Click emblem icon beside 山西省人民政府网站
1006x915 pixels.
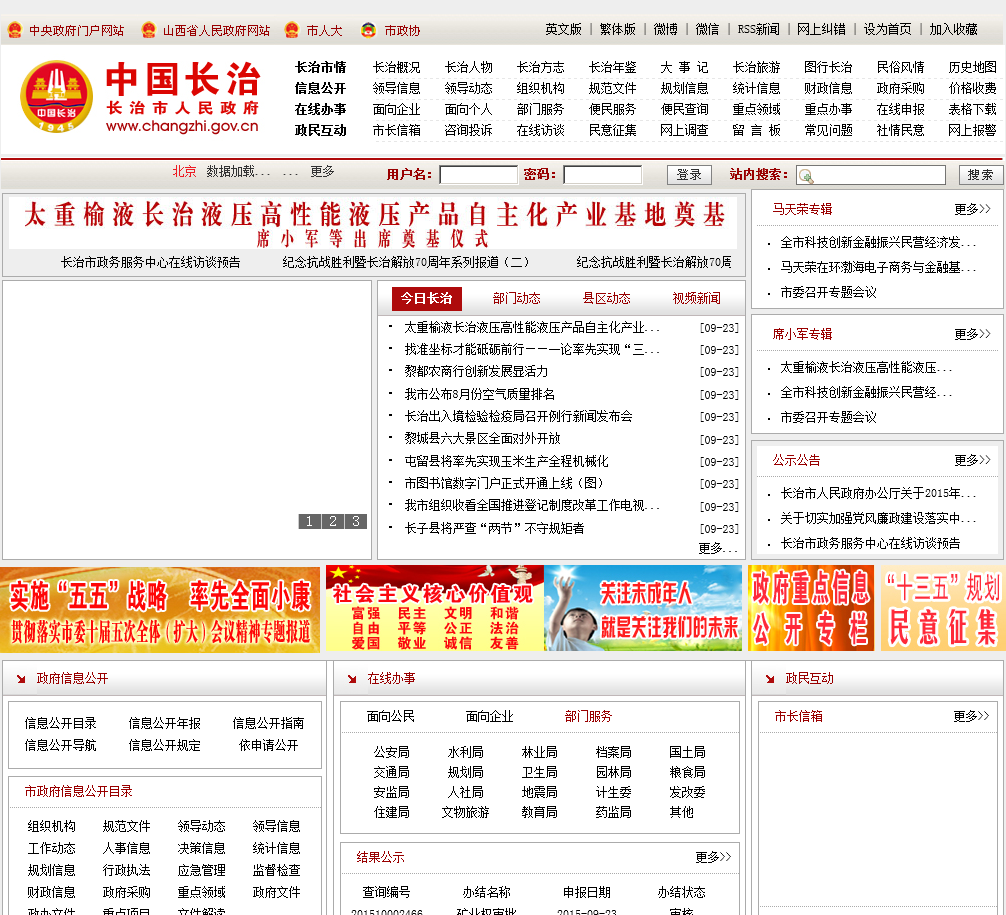[148, 30]
